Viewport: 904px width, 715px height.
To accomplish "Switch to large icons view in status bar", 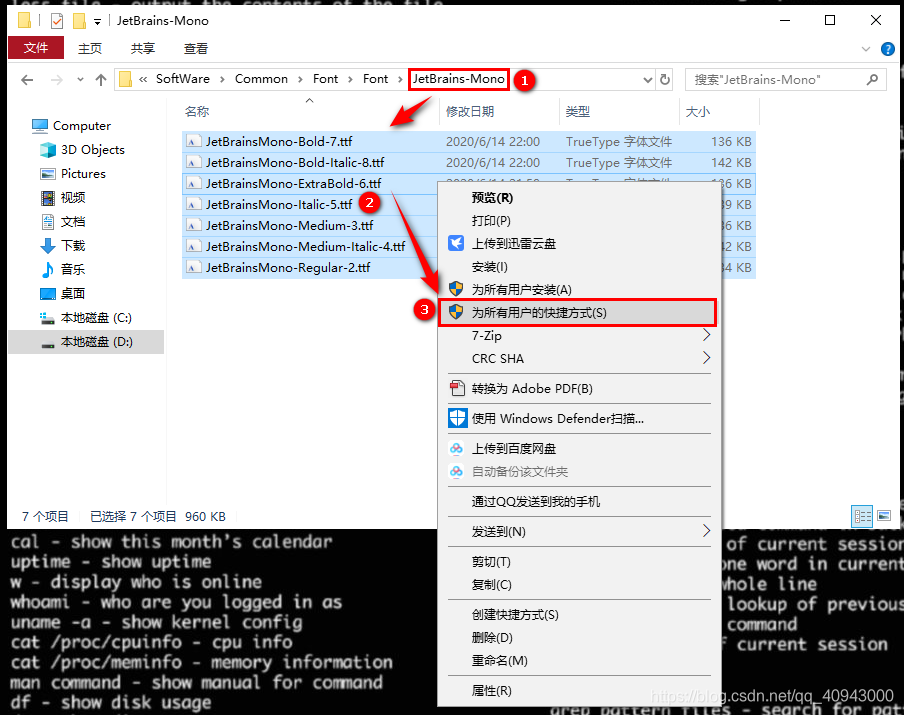I will tap(884, 516).
